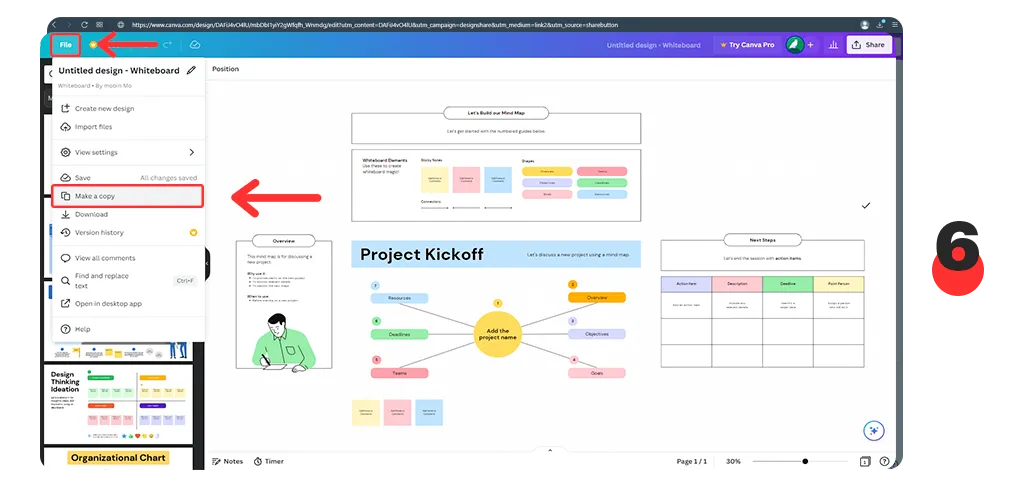The width and height of the screenshot is (1018, 499).
Task: Click the Canva Assistant sparkle button
Action: 874,430
